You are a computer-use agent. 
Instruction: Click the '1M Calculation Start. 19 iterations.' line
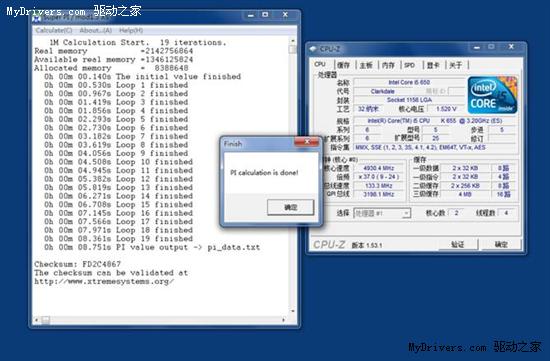[x=138, y=42]
